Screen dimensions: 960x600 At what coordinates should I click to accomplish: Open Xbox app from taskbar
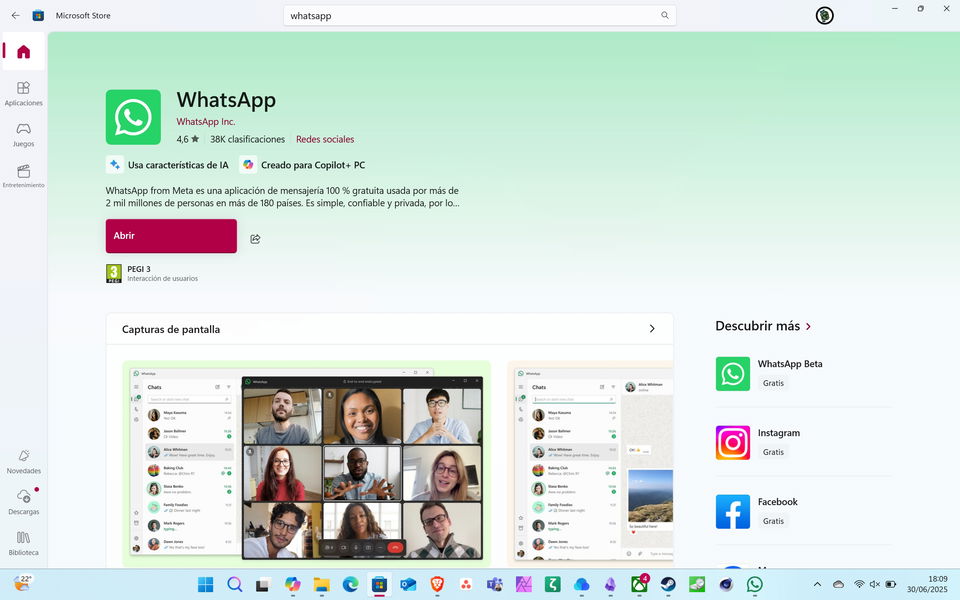(639, 585)
